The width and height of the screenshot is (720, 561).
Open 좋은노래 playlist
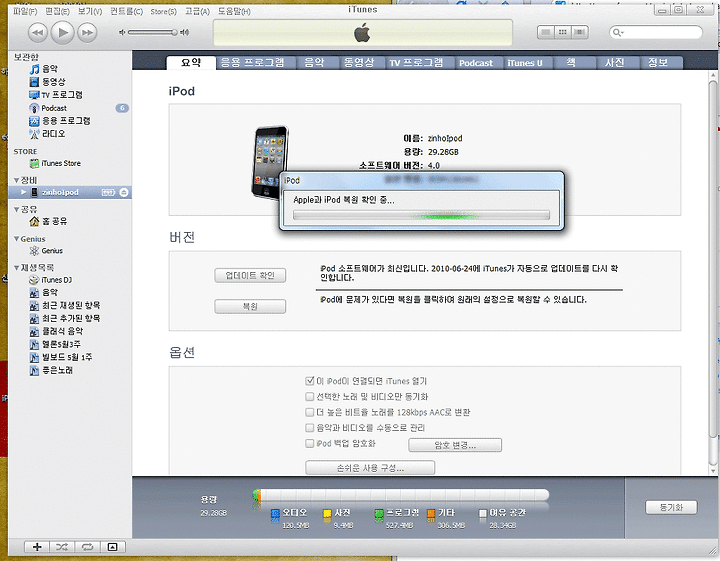click(57, 370)
